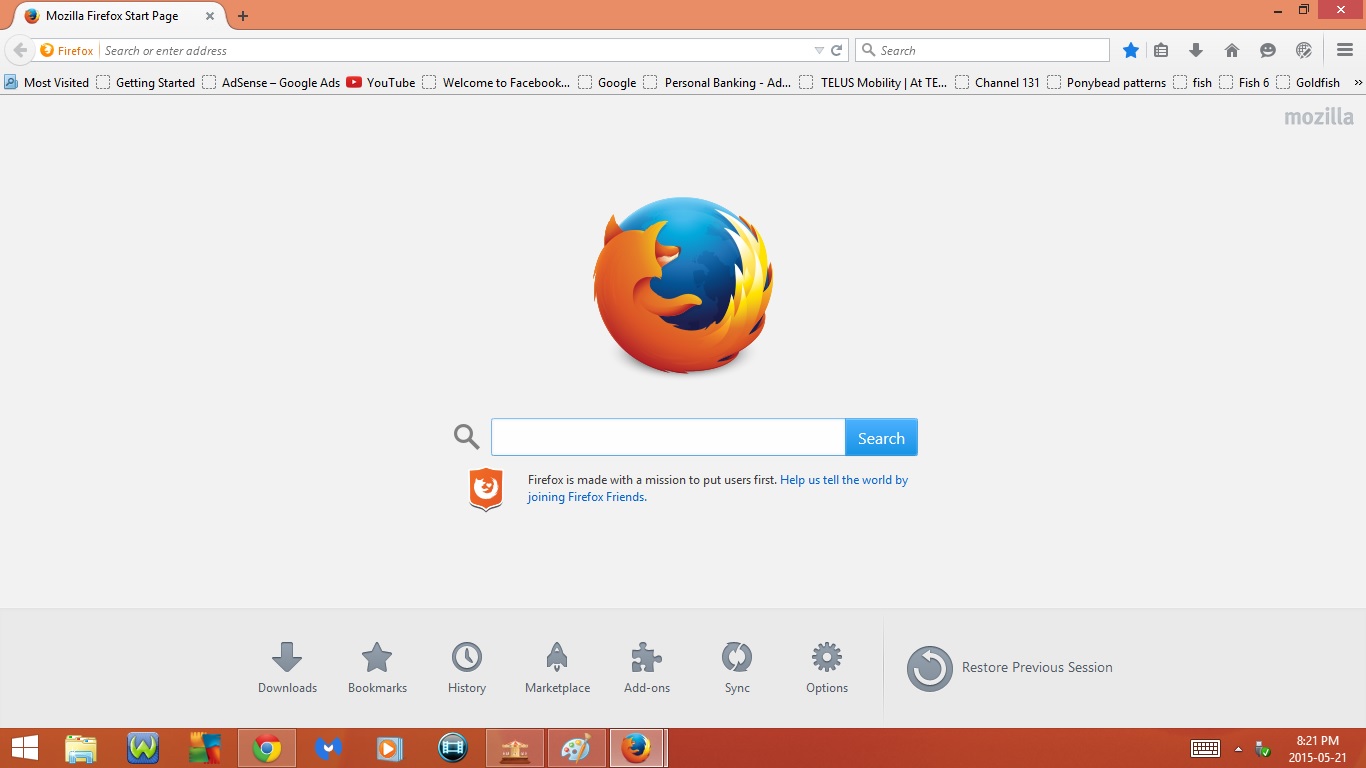Open Malwarebytes from the taskbar
This screenshot has width=1366, height=768.
coord(329,748)
